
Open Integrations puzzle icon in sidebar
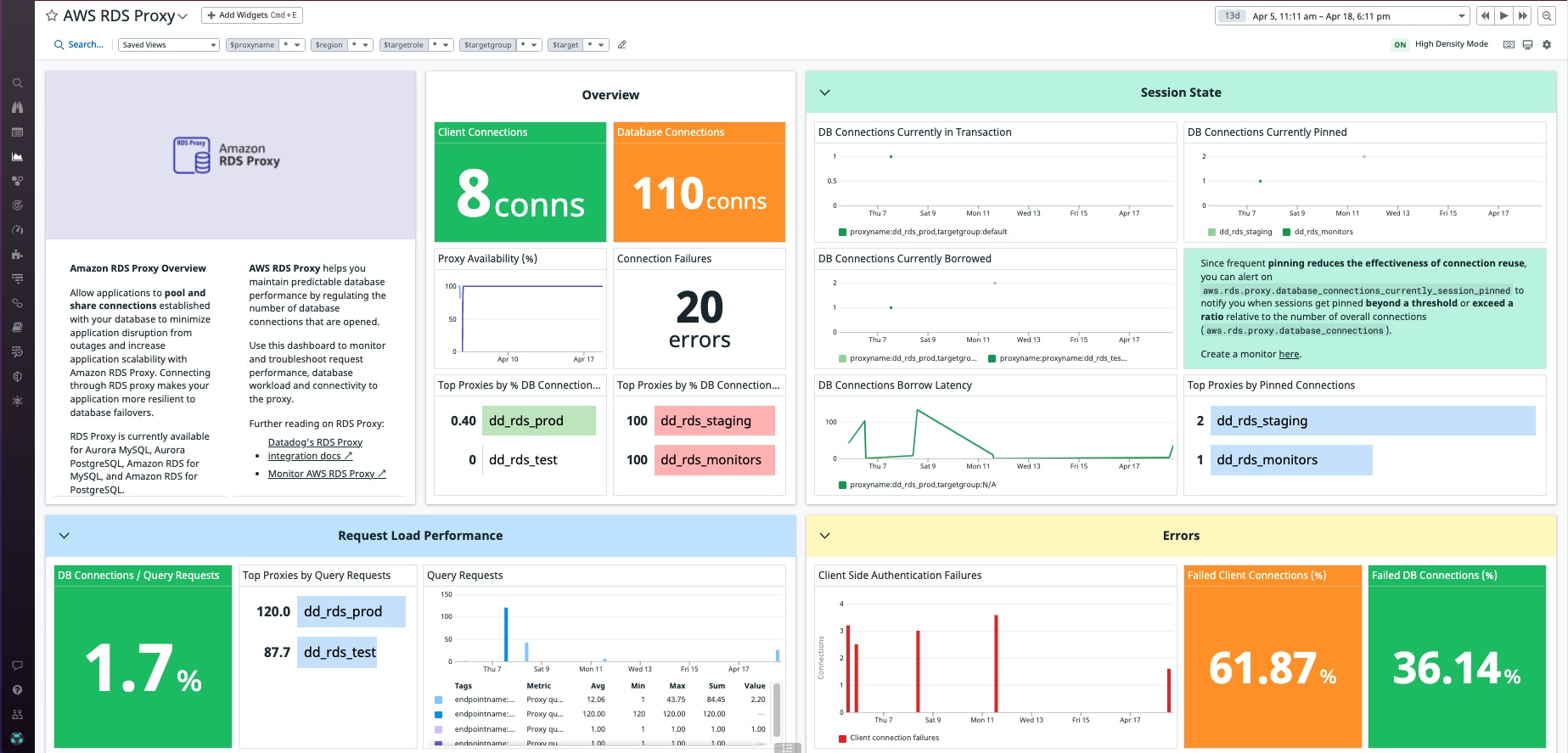(17, 254)
